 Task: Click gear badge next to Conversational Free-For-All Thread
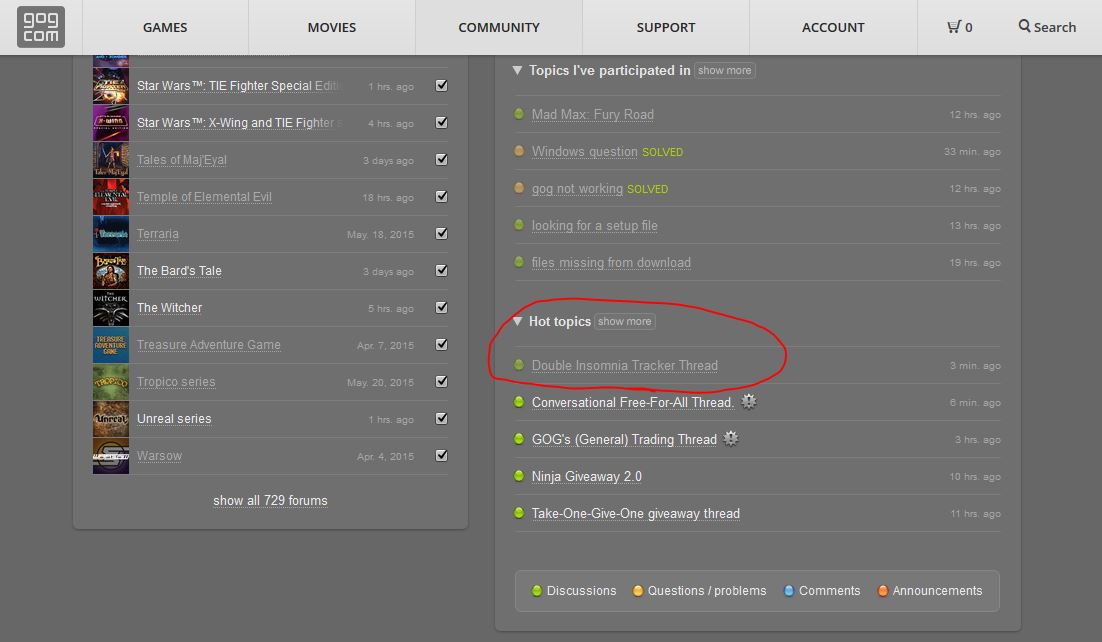tap(748, 402)
